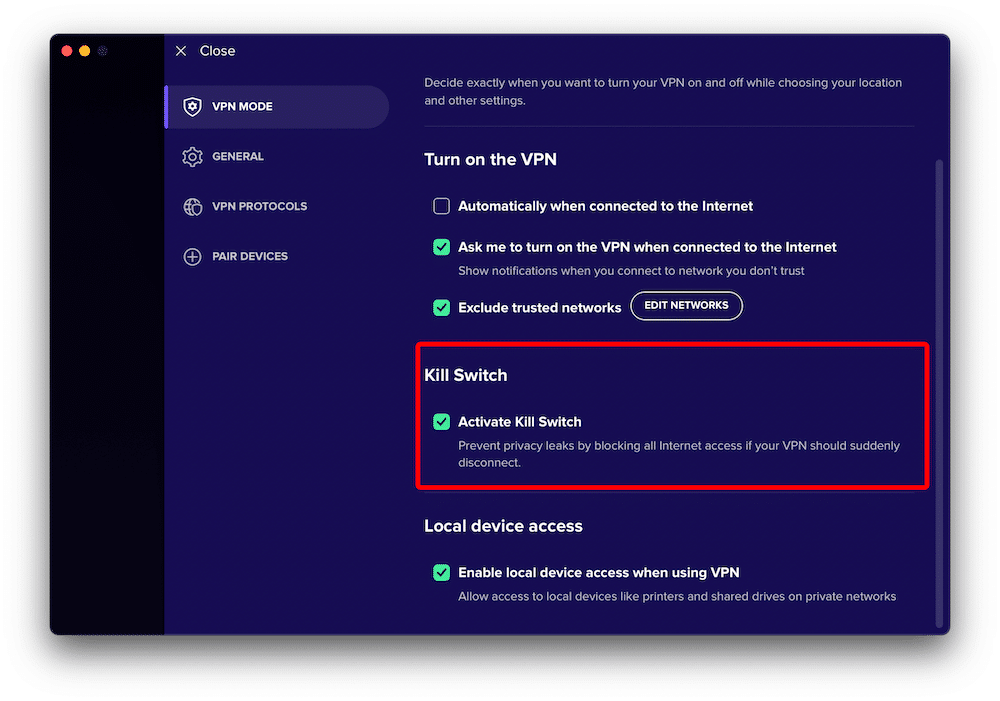Click the scrollbar on the right side

point(938,300)
